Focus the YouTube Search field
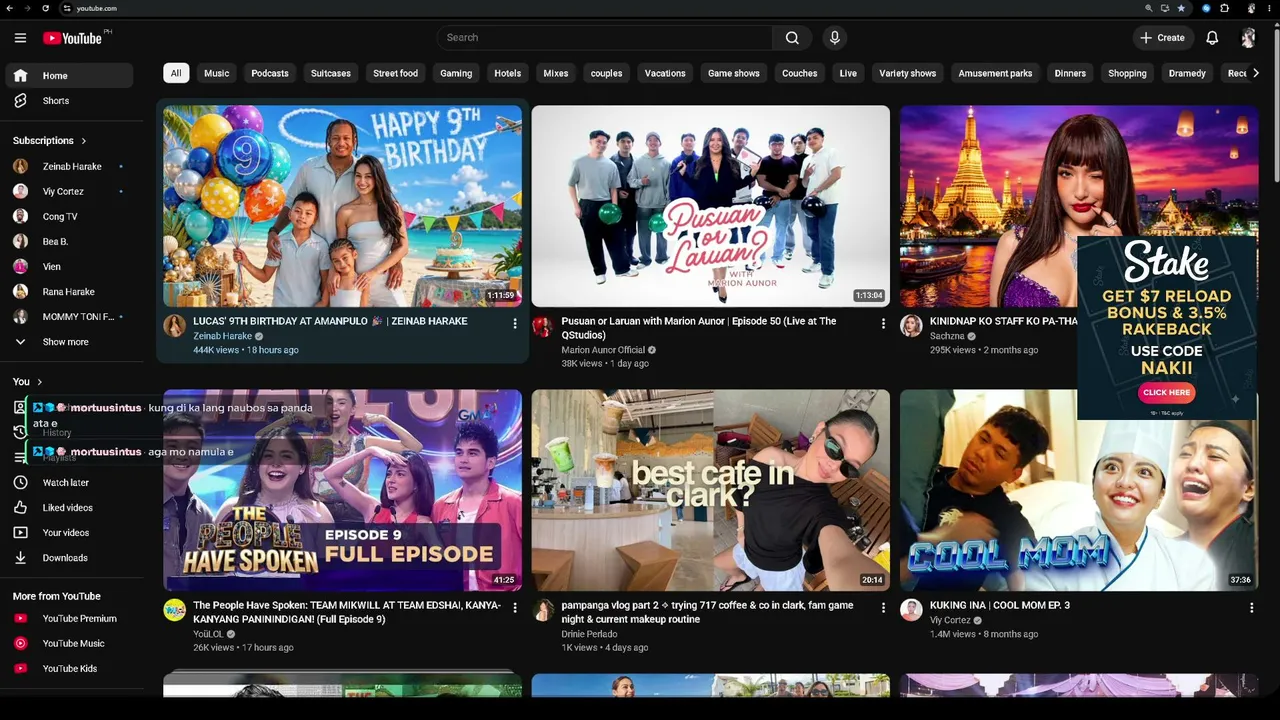The image size is (1280, 720). 604,38
